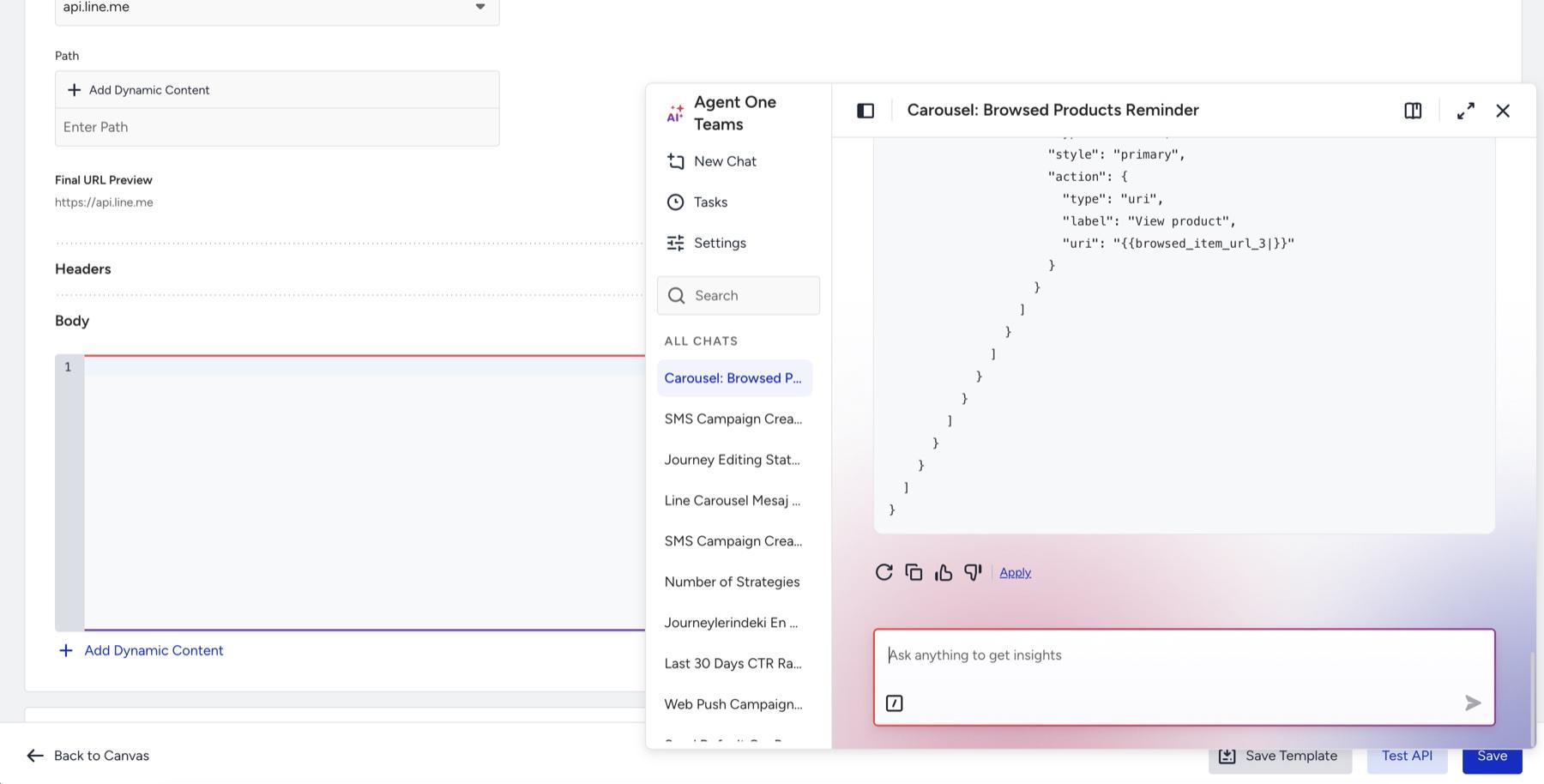Expand chat panel to fullscreen
The width and height of the screenshot is (1544, 784).
[1466, 111]
